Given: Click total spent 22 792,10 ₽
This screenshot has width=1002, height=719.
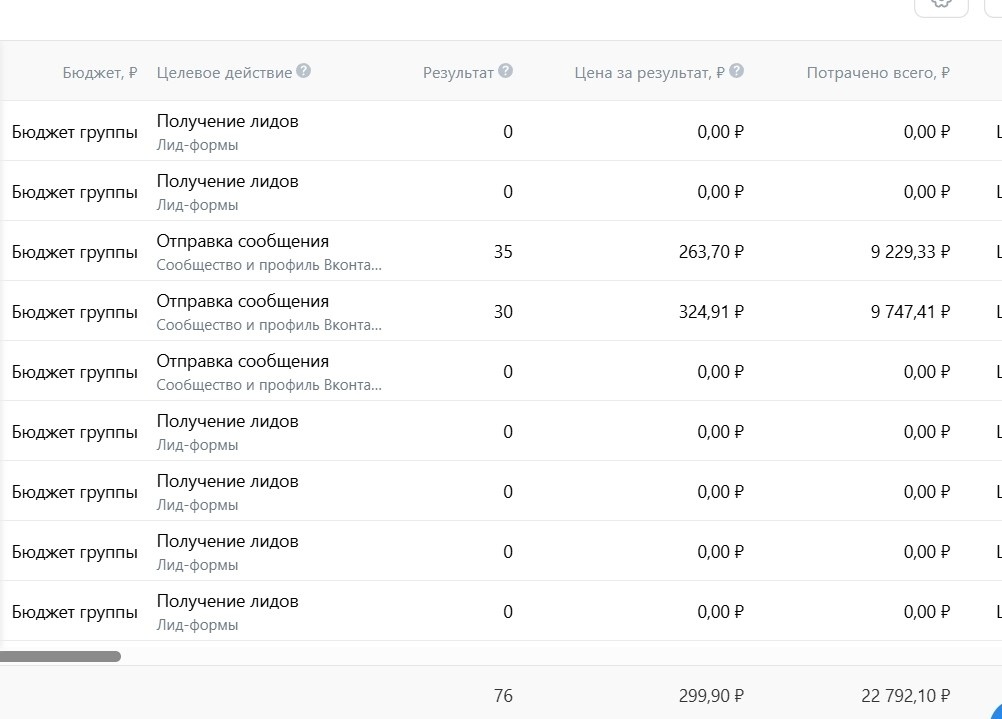Looking at the screenshot, I should click(905, 696).
